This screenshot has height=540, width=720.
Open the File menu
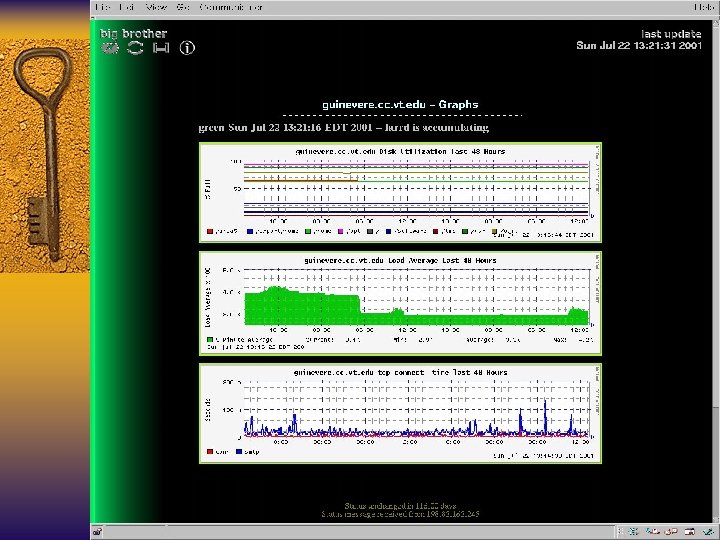pyautogui.click(x=103, y=7)
